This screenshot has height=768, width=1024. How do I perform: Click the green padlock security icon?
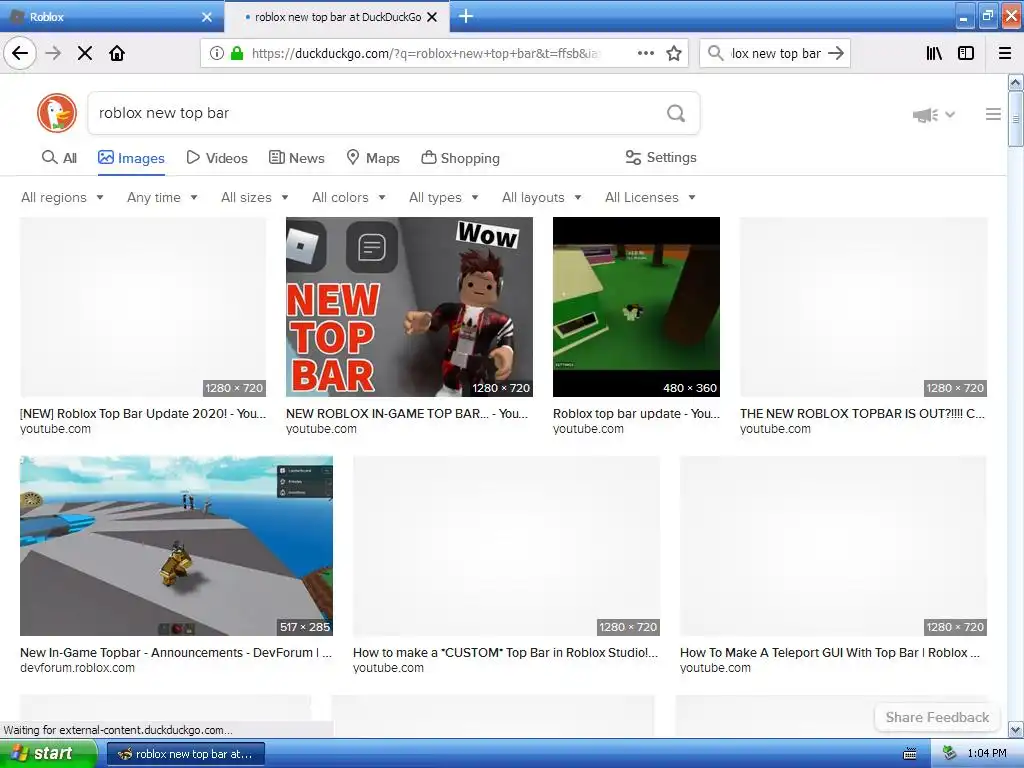tap(236, 53)
